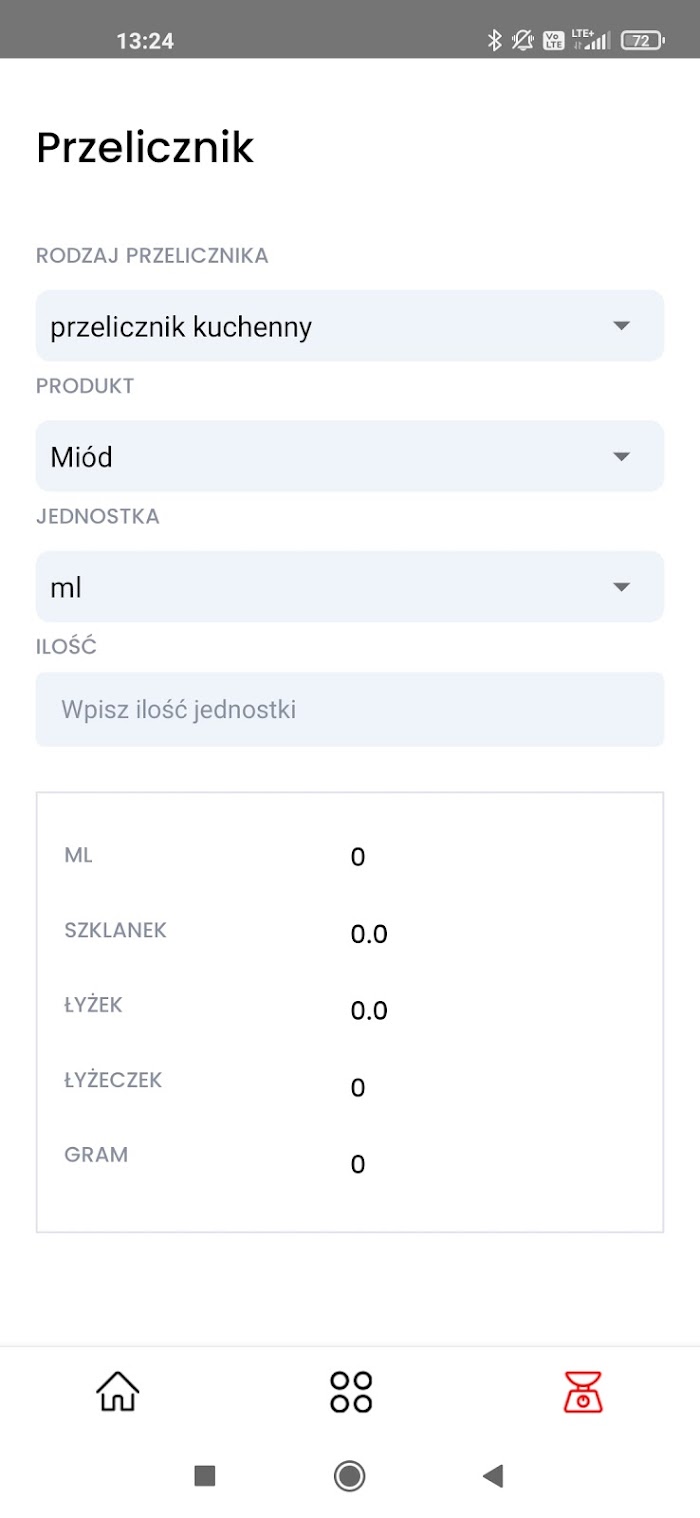Screen dimensions: 700x1518
Task: Expand the przelicznik kuchenny dropdown
Action: click(x=350, y=326)
